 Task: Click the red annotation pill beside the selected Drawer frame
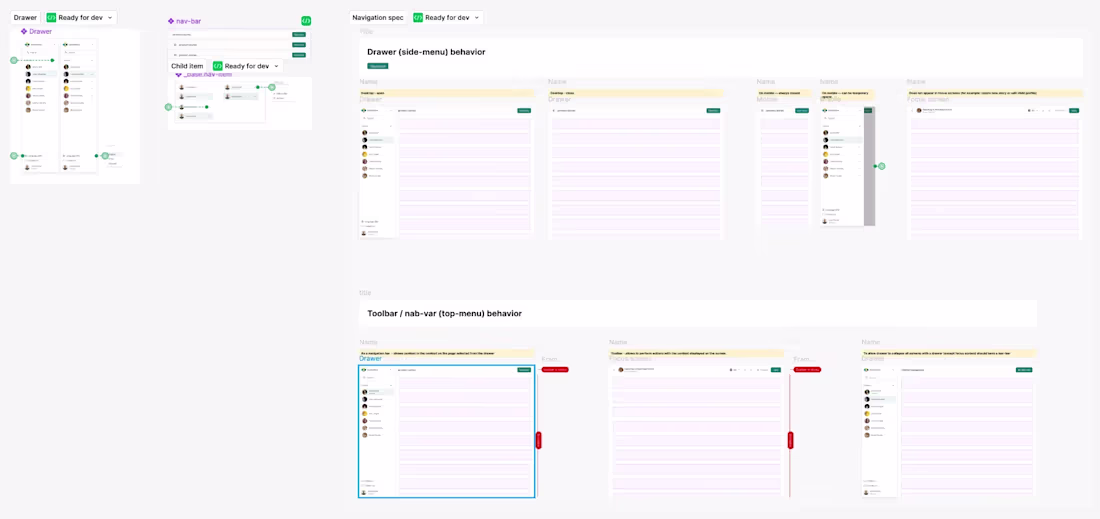coord(554,370)
